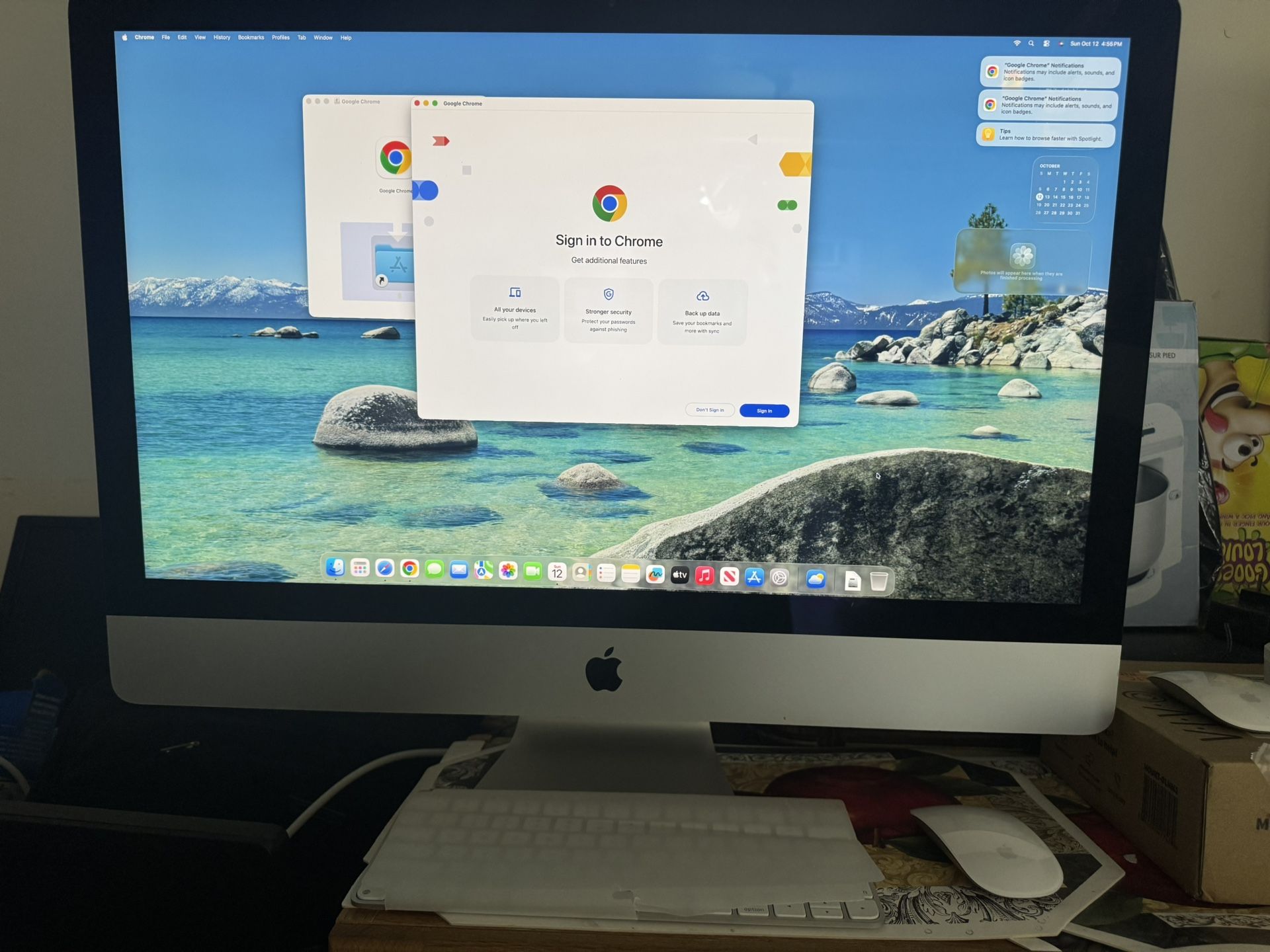Open the History menu
1270x952 pixels.
pos(222,38)
